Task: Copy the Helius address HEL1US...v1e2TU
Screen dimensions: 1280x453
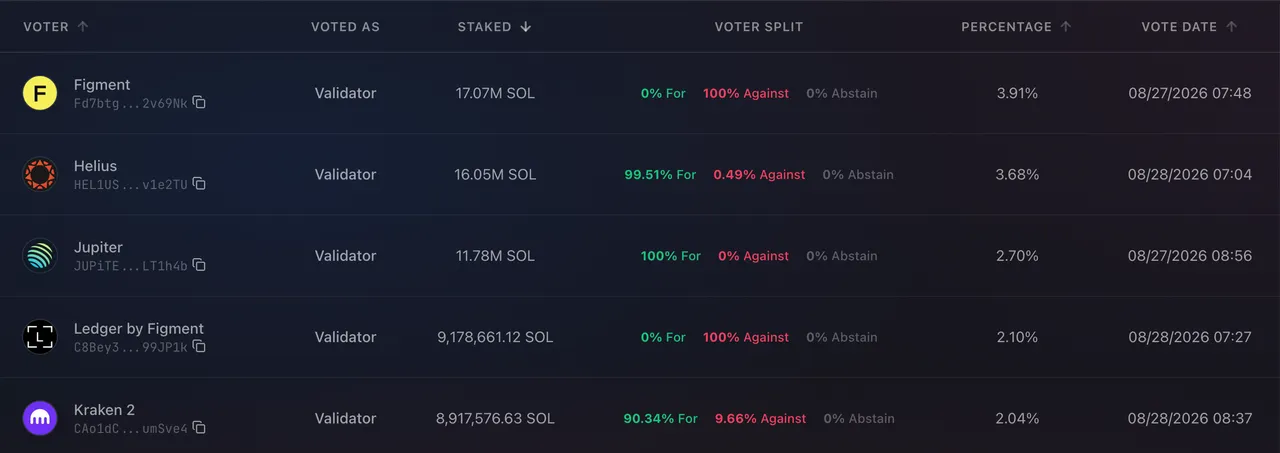Action: pyautogui.click(x=199, y=184)
